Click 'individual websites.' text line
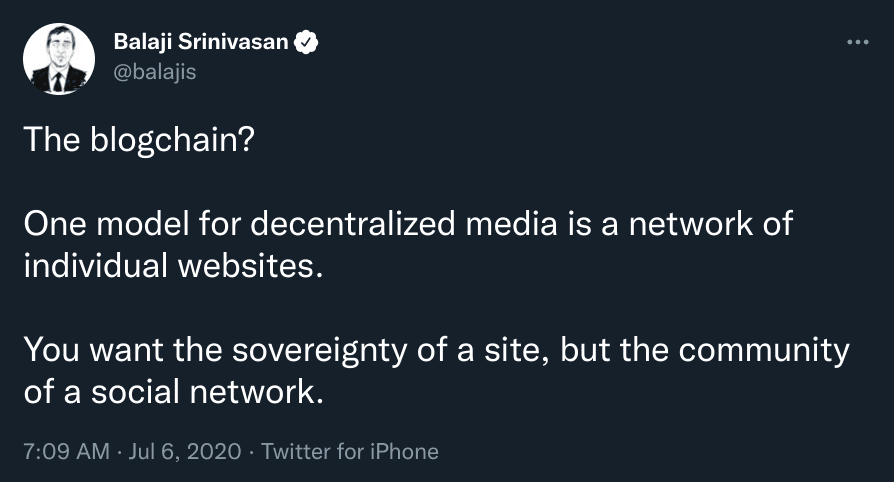 (x=173, y=265)
